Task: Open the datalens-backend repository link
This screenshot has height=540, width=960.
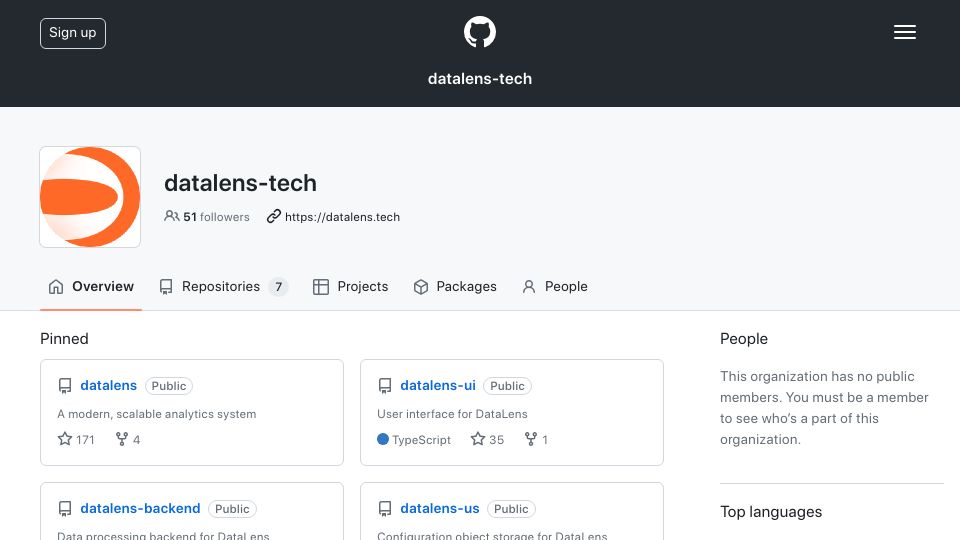Action: coord(140,508)
